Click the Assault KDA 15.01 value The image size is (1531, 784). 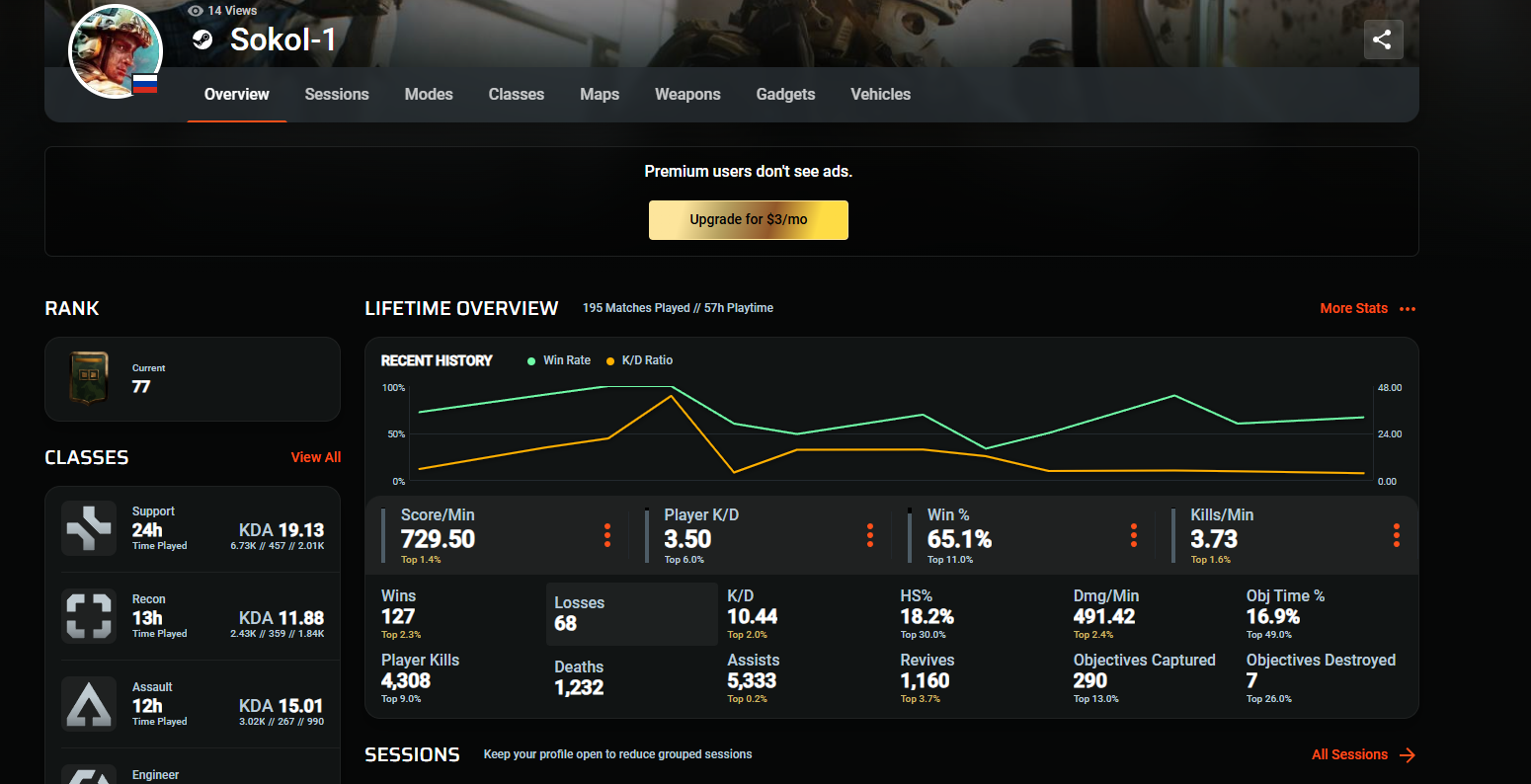(x=282, y=706)
